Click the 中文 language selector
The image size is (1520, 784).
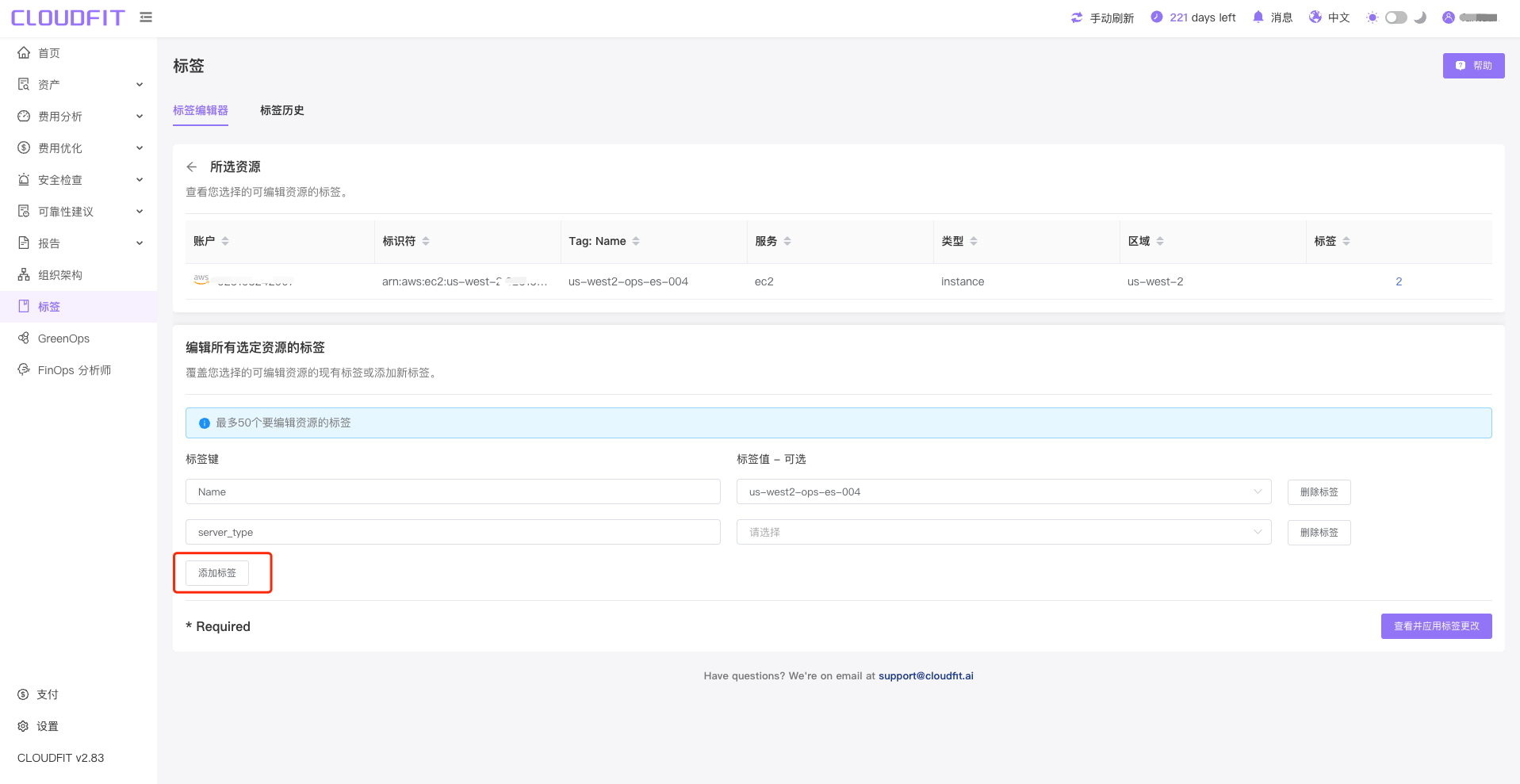(x=1339, y=17)
